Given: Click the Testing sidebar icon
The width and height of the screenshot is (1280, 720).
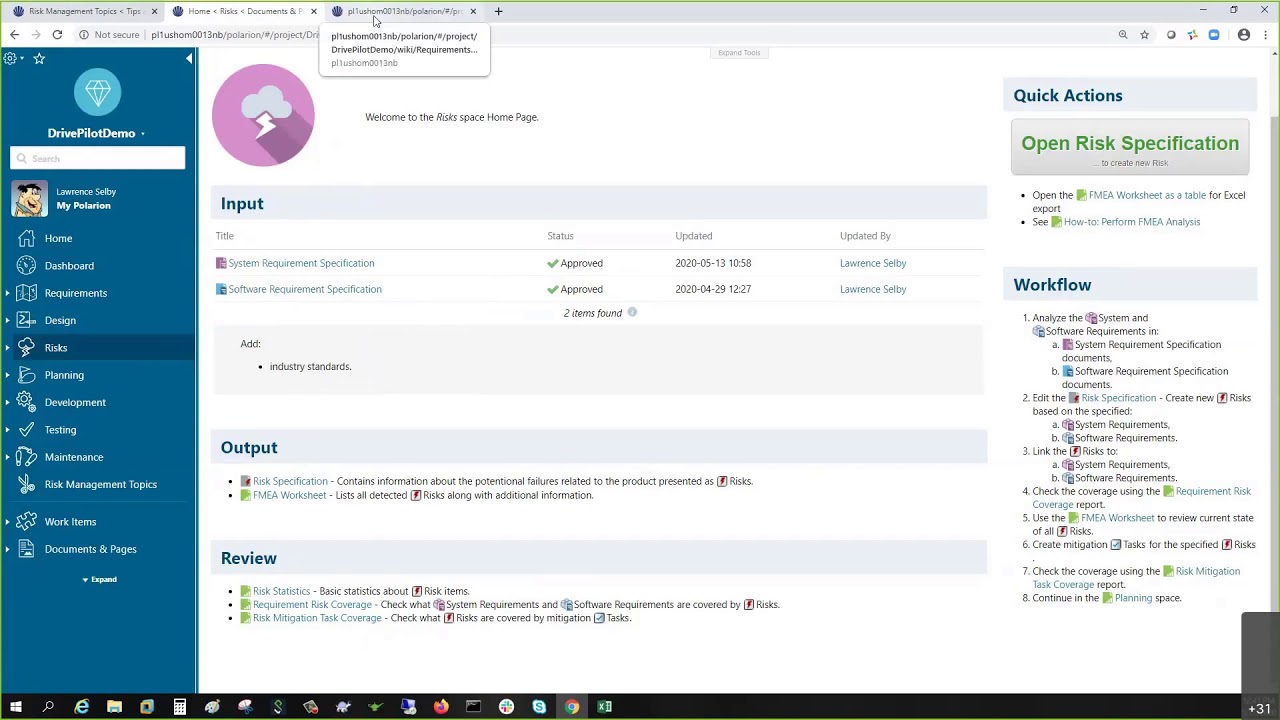Looking at the screenshot, I should [x=26, y=430].
